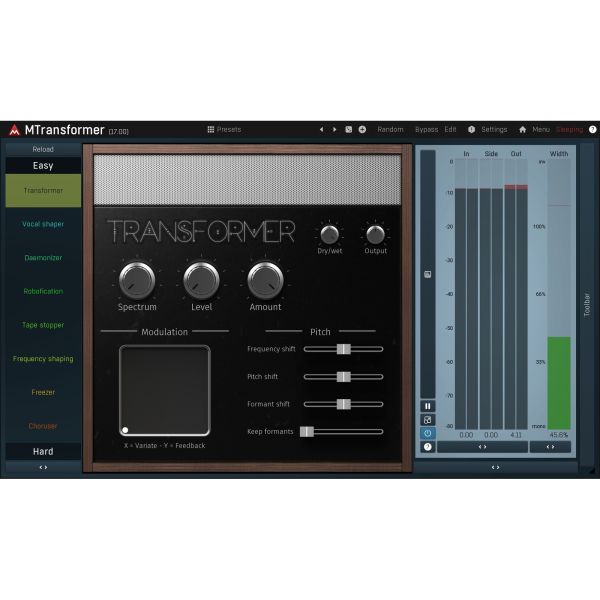Click the Dry/wet knob
The image size is (600, 600).
click(329, 235)
